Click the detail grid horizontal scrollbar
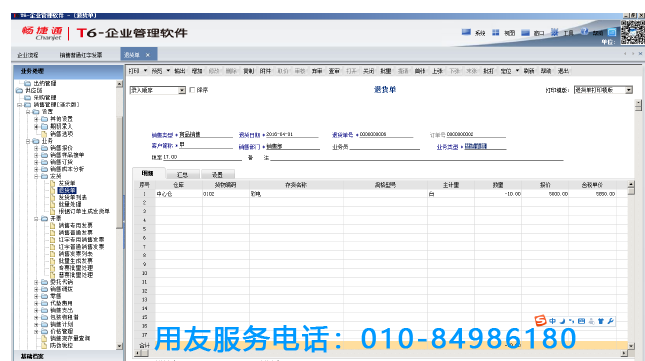This screenshot has height=361, width=645. pos(381,353)
